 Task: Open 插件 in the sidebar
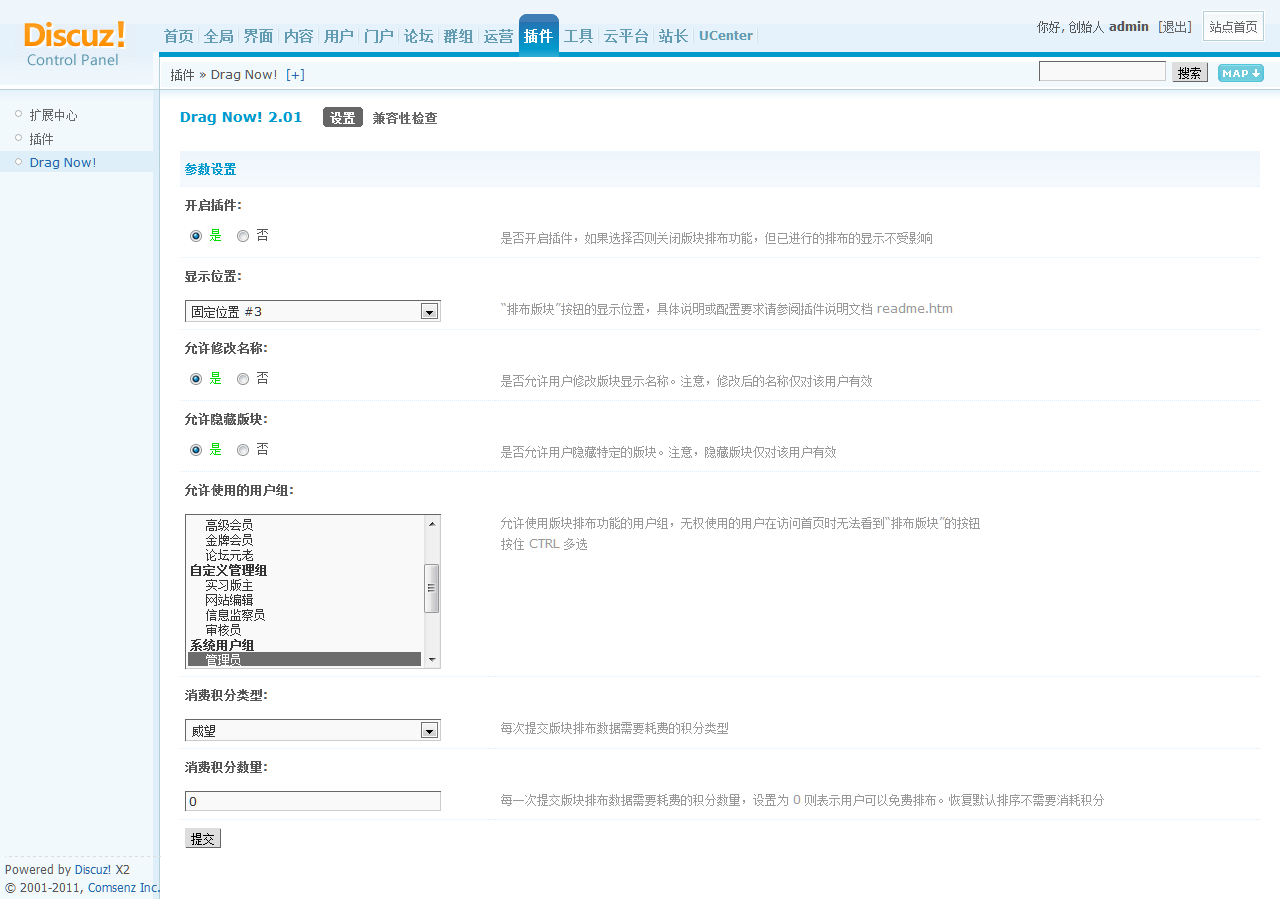click(41, 139)
